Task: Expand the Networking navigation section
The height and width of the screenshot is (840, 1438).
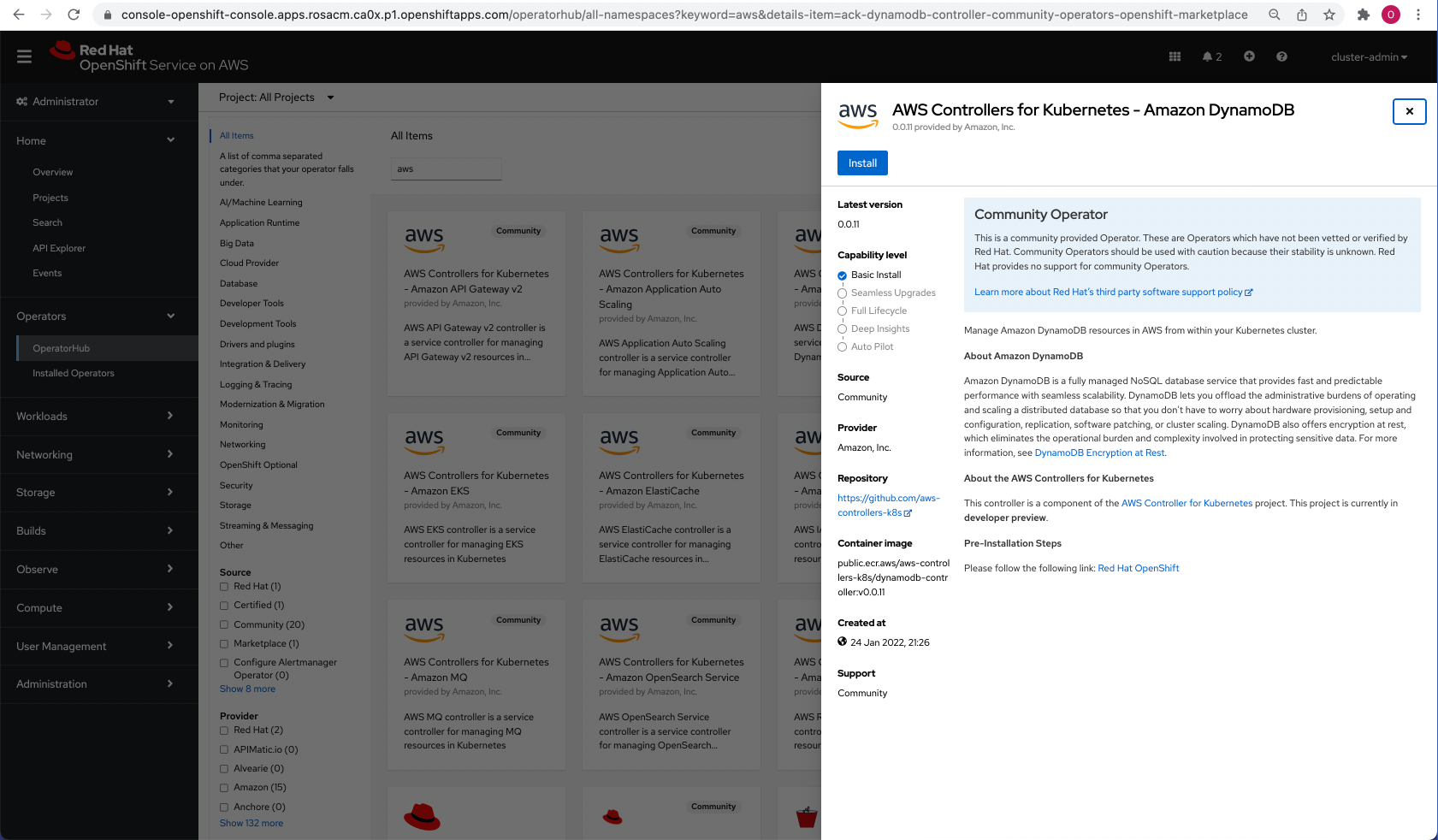Action: 98,455
